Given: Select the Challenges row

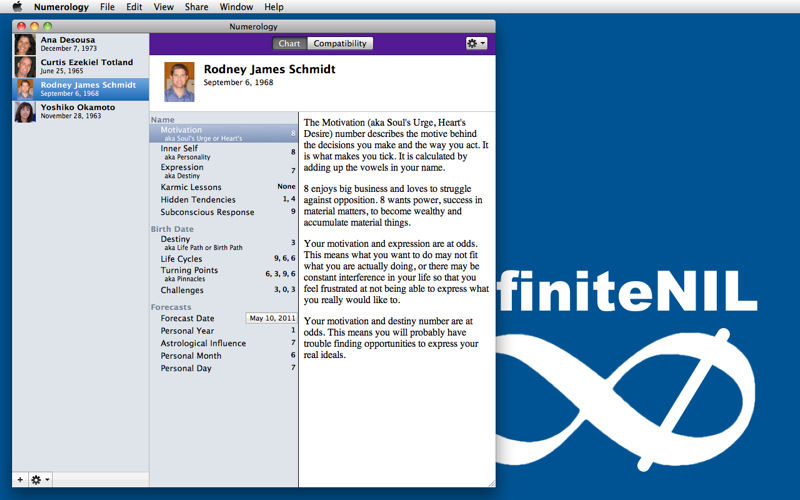Looking at the screenshot, I should [x=223, y=290].
